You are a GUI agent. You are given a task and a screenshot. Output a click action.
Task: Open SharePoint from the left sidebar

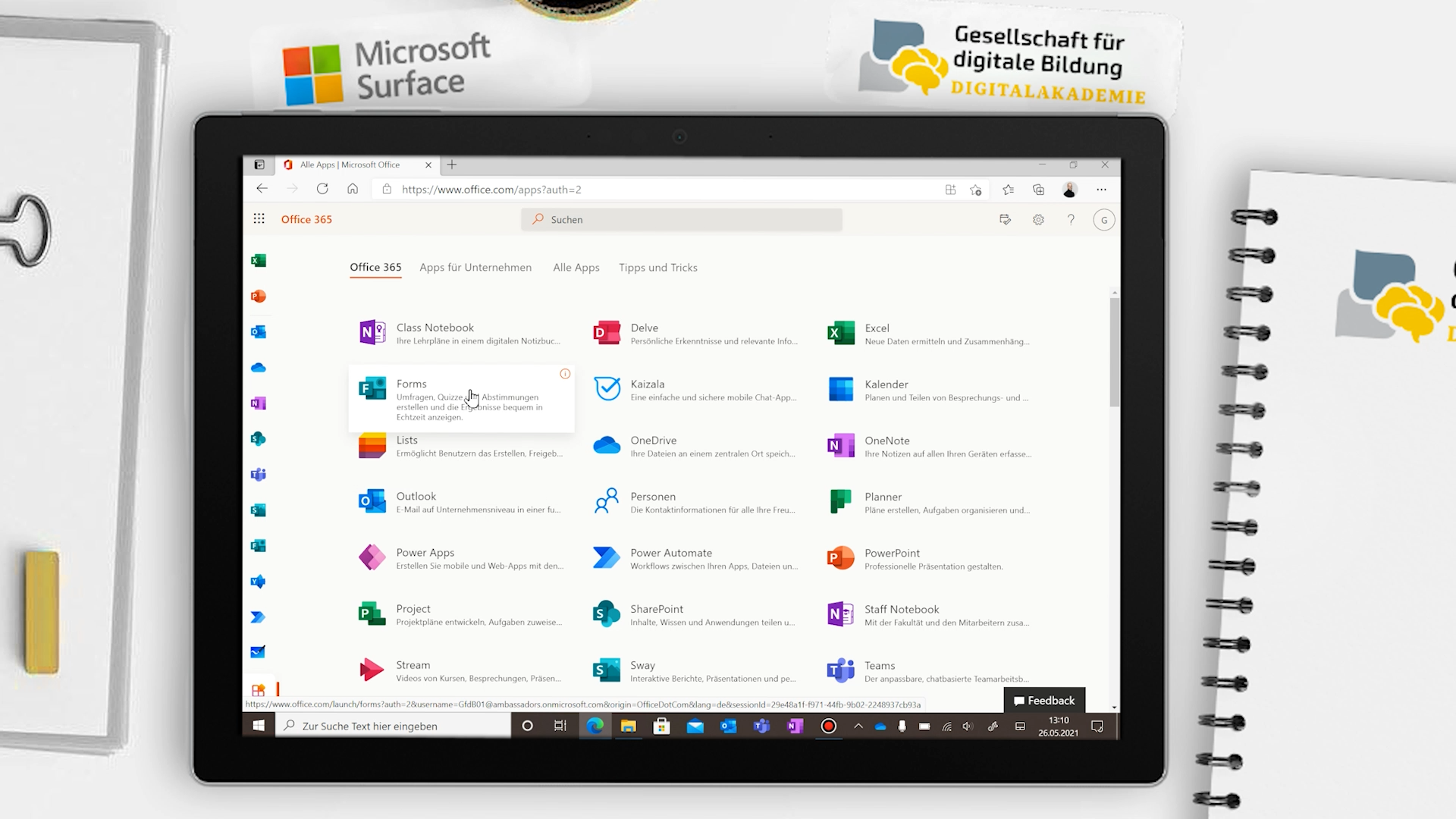pyautogui.click(x=259, y=439)
